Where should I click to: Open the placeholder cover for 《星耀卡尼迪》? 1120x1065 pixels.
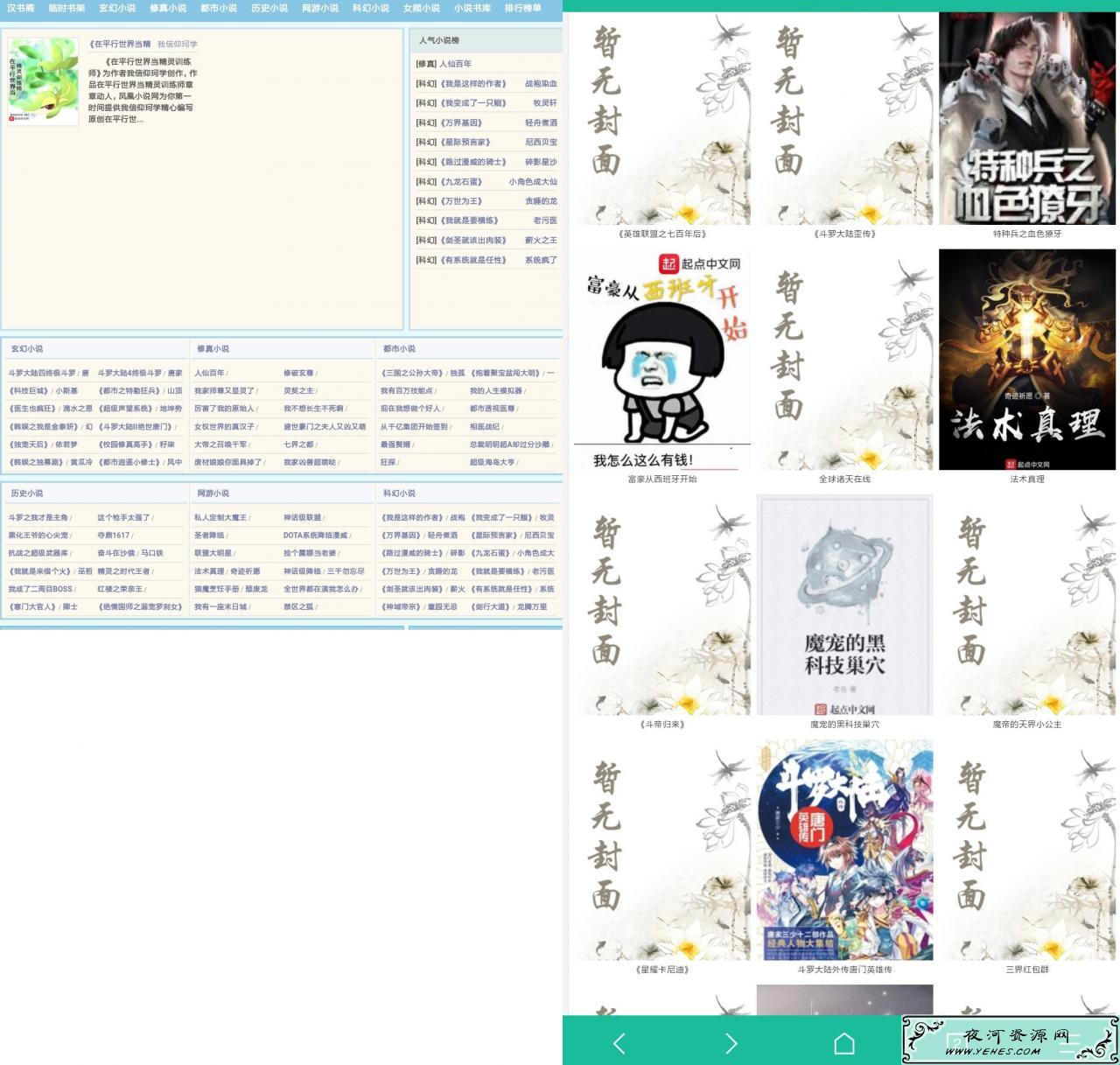click(662, 850)
